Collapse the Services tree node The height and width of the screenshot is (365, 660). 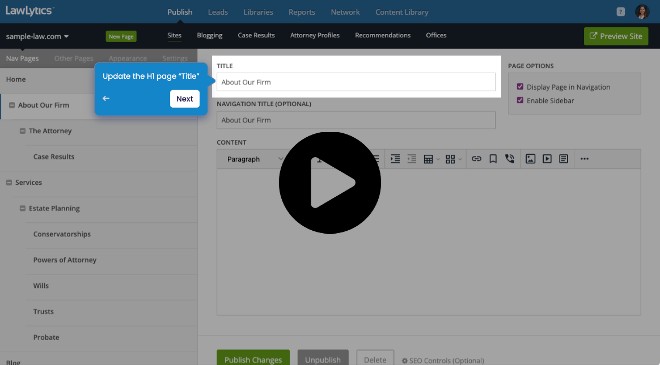(x=9, y=182)
